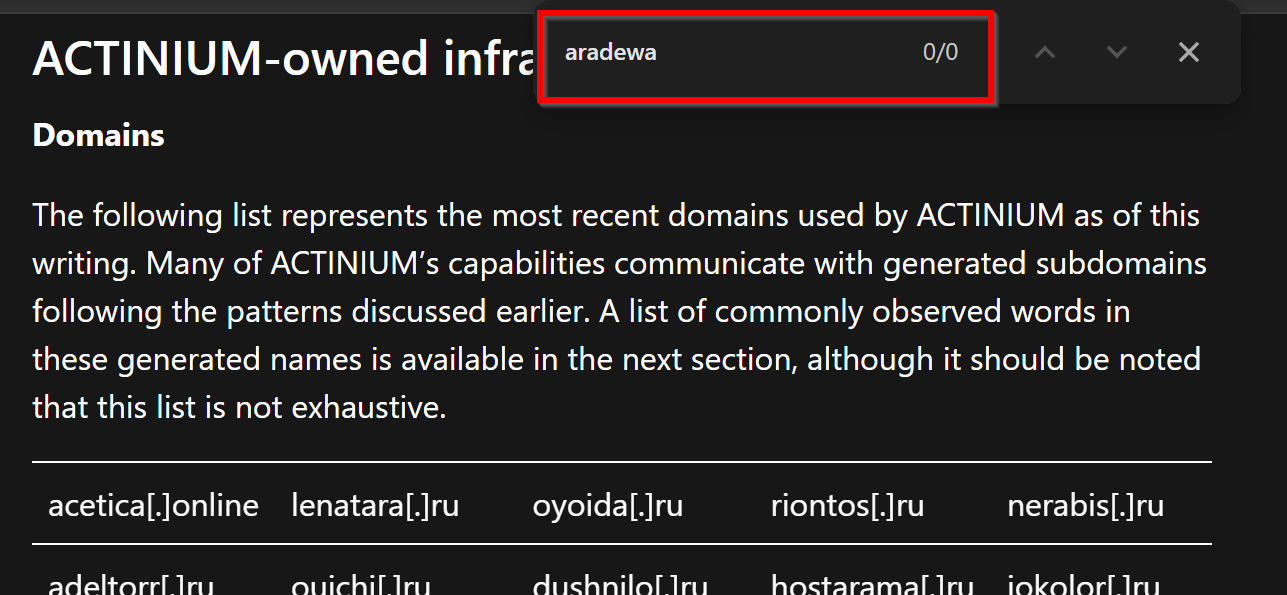Image resolution: width=1287 pixels, height=595 pixels.
Task: Click the sentence 'that this list is not exhaustive.'
Action: [239, 407]
